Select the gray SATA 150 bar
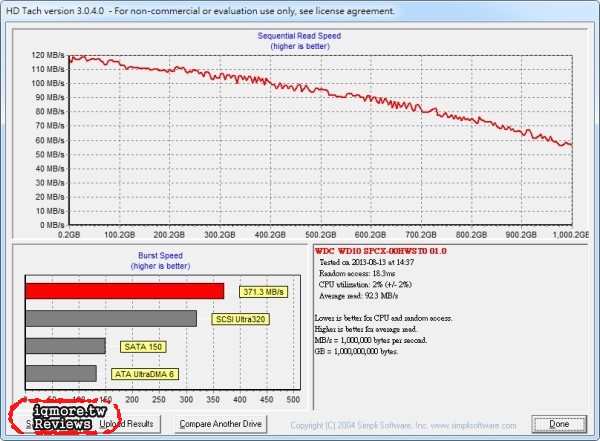 pos(65,346)
